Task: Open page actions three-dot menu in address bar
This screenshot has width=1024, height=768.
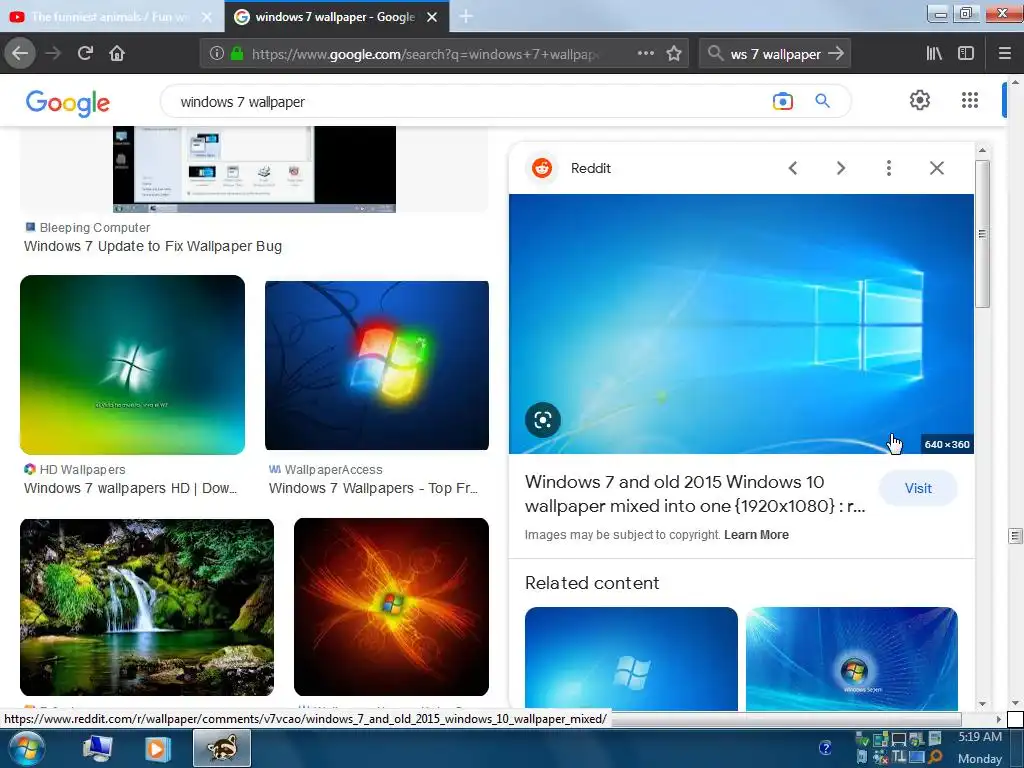Action: (x=646, y=53)
